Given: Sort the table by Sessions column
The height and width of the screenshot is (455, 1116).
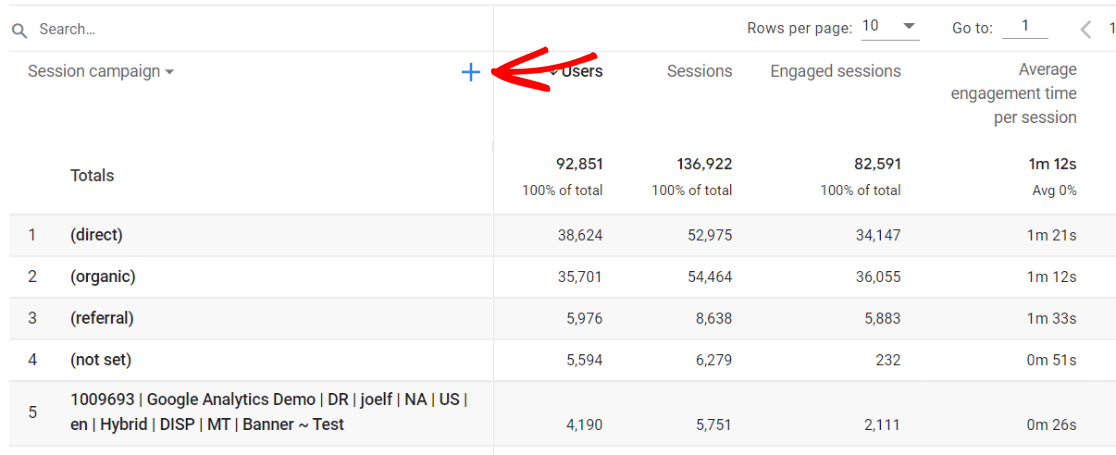Looking at the screenshot, I should 699,71.
